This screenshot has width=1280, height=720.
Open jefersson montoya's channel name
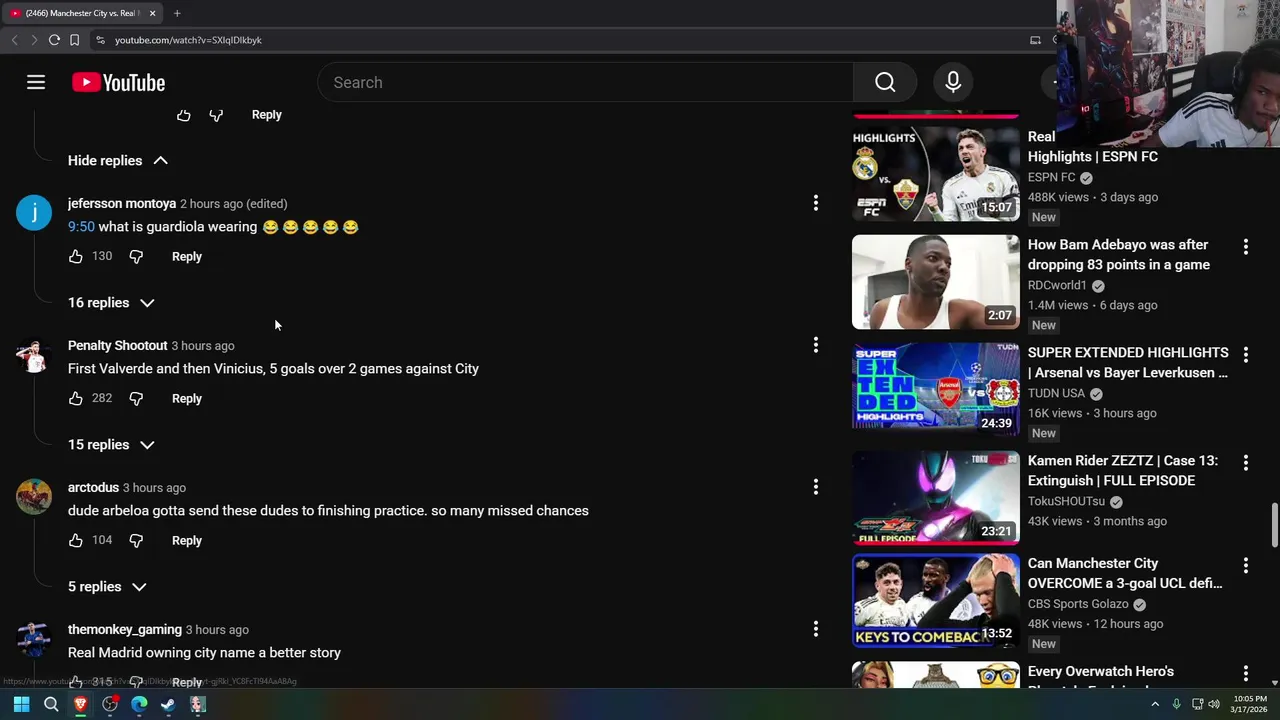[x=122, y=204]
